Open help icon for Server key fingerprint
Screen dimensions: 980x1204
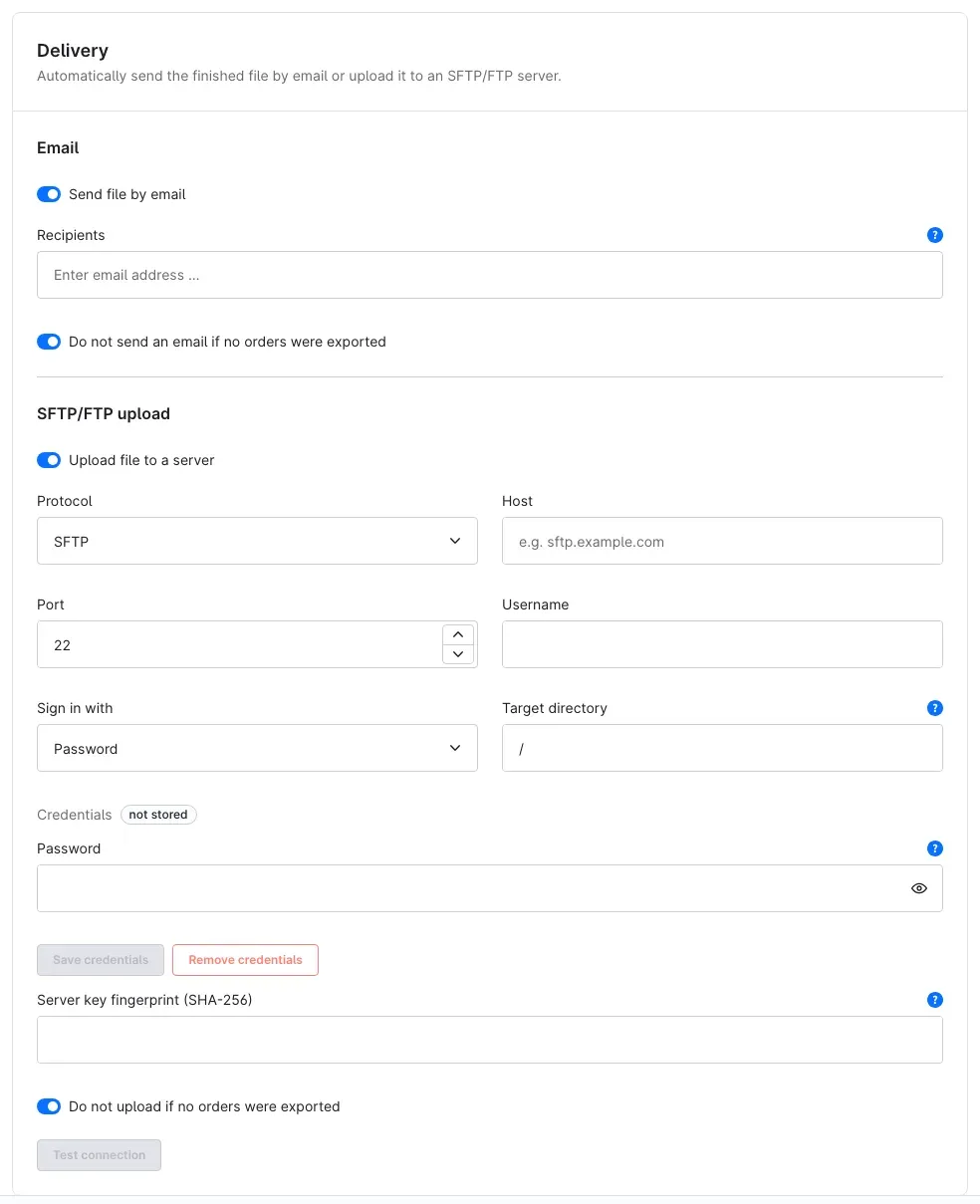pyautogui.click(x=934, y=1000)
